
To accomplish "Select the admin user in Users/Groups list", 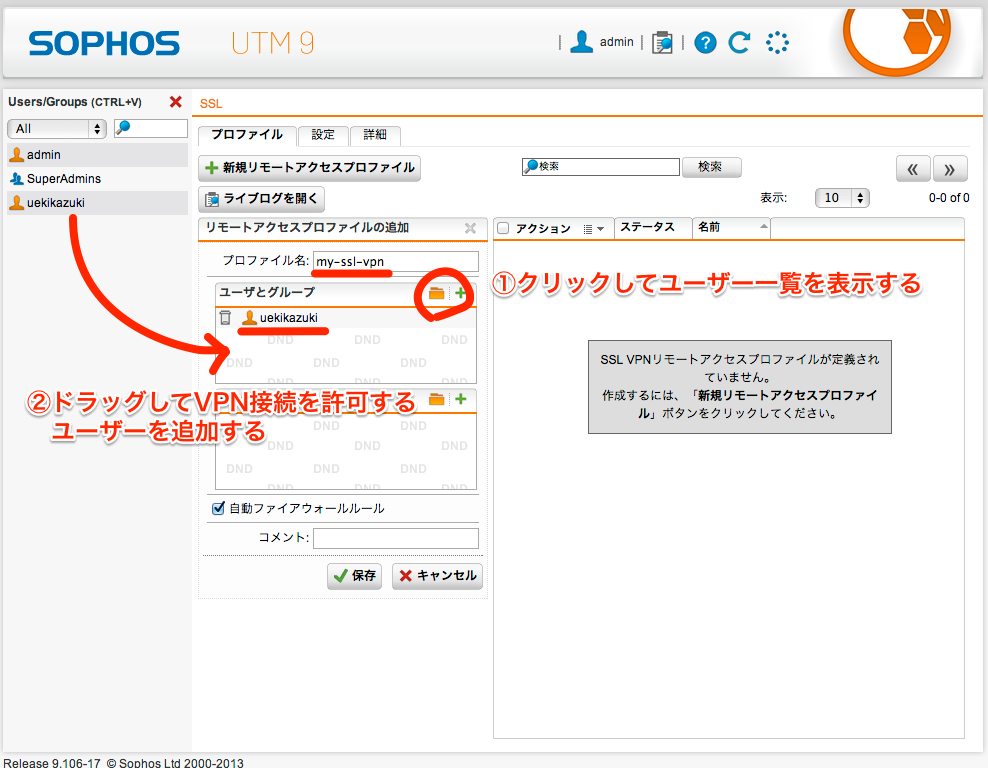I will coord(98,155).
